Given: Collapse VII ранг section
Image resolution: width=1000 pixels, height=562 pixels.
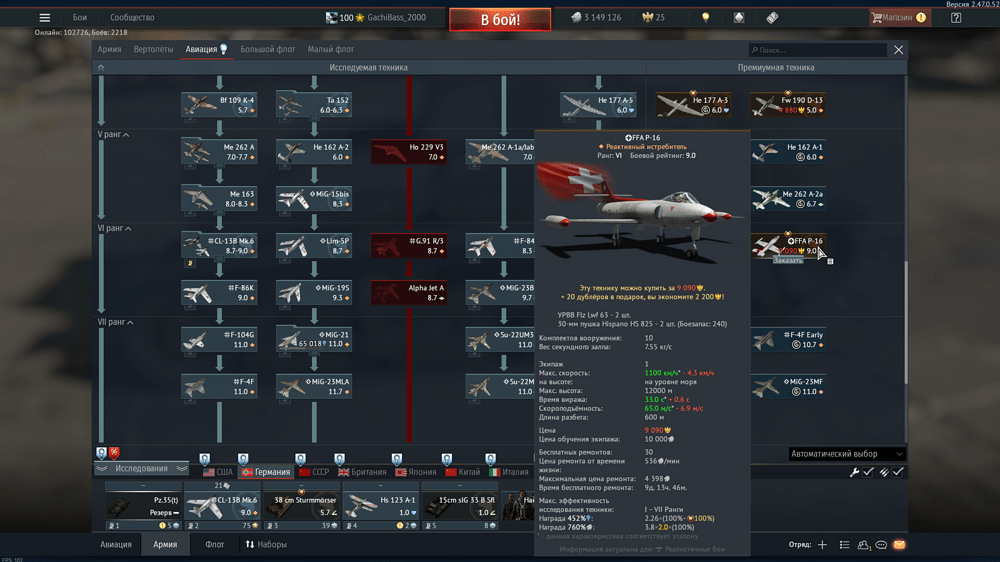Looking at the screenshot, I should click(115, 322).
